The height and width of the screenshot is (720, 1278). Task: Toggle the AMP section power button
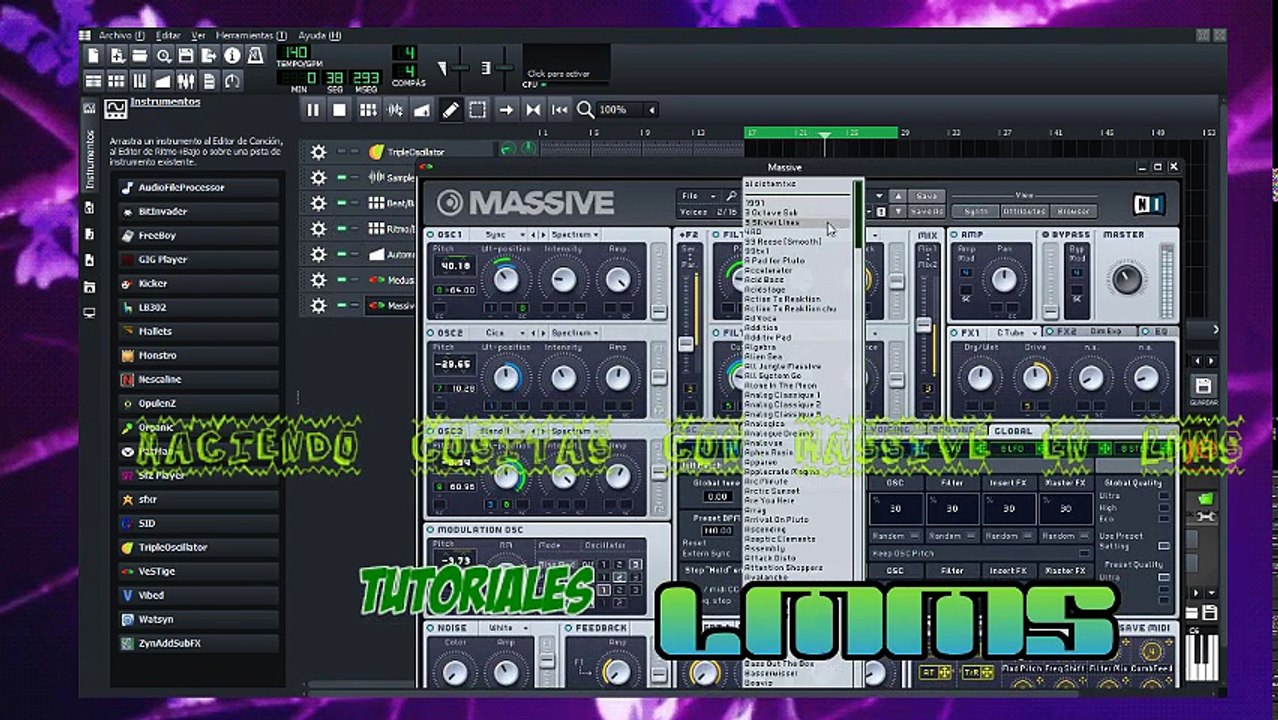(x=955, y=235)
